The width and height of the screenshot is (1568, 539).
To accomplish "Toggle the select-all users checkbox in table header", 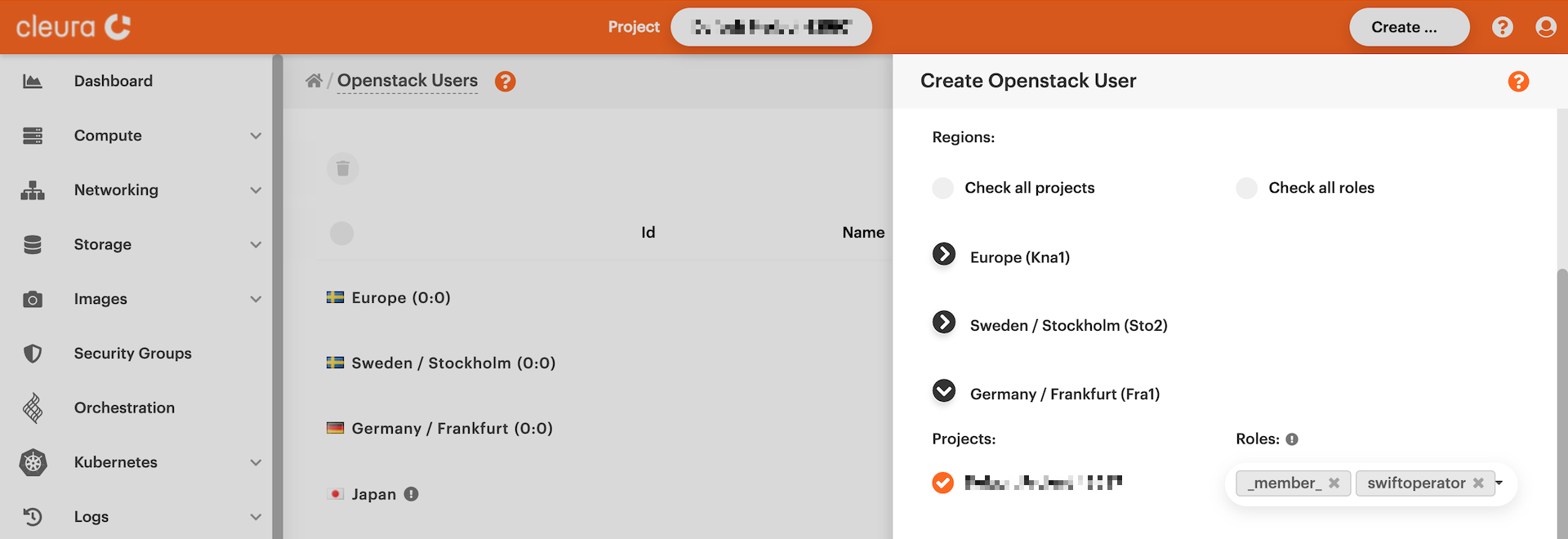I will coord(341,234).
